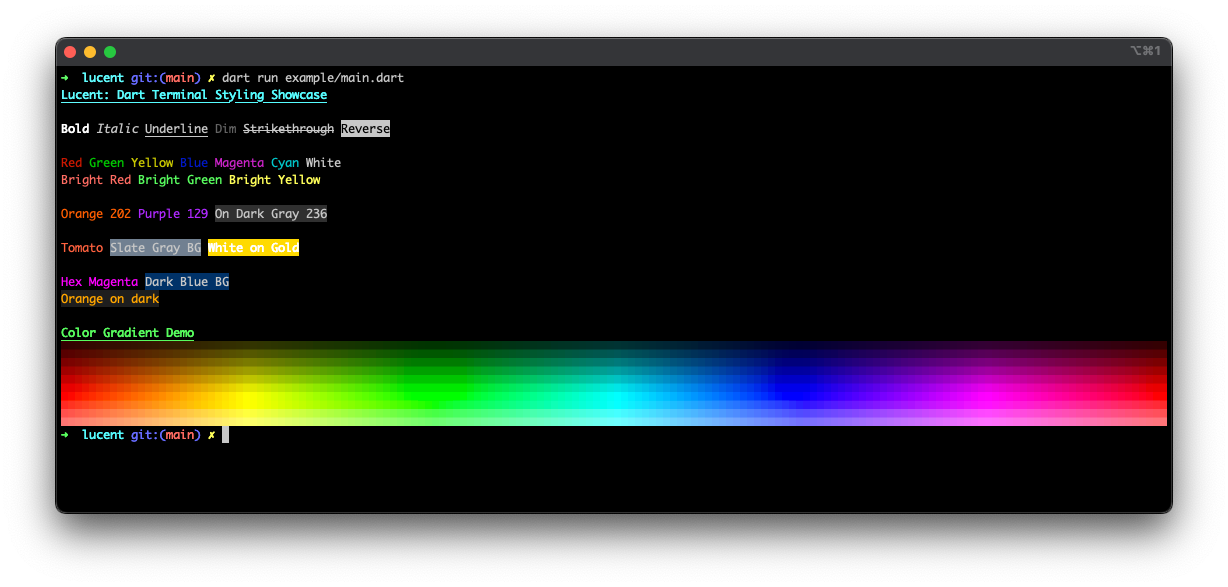This screenshot has height=587, width=1228.
Task: Select the green arrow on the bottom prompt
Action: coord(66,434)
